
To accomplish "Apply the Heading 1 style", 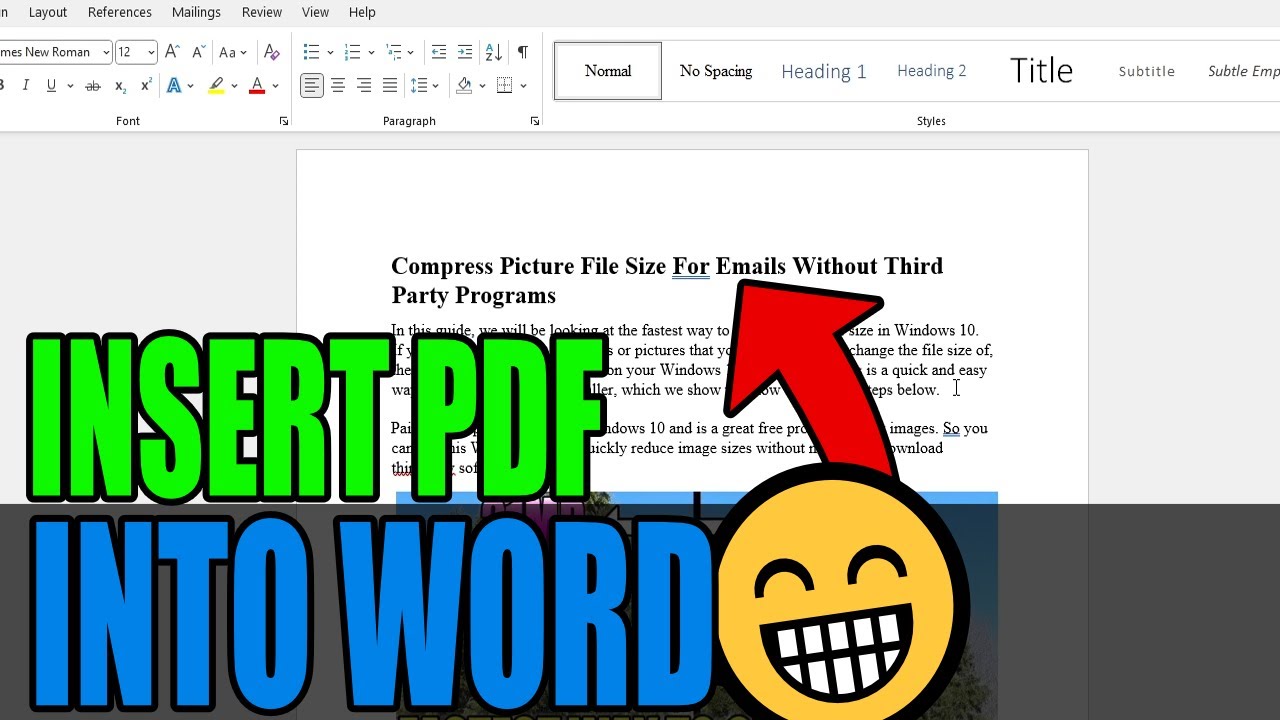I will click(x=824, y=71).
